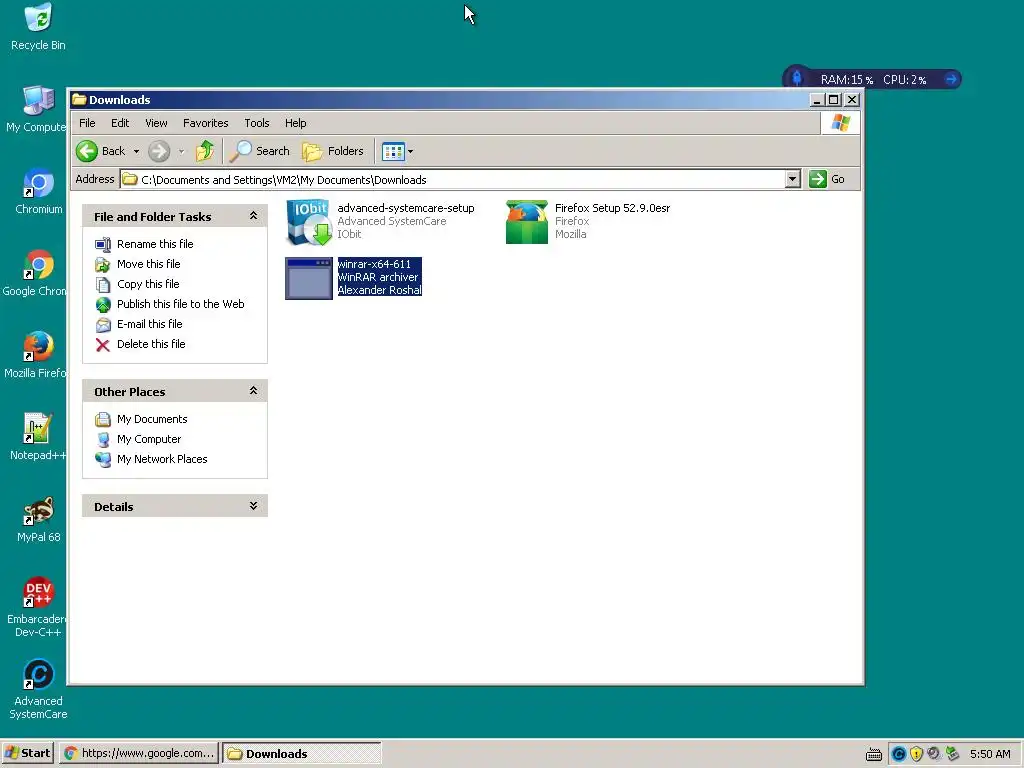1024x768 pixels.
Task: Click the Firefox Setup 52.9.0esr file name
Action: click(x=613, y=208)
